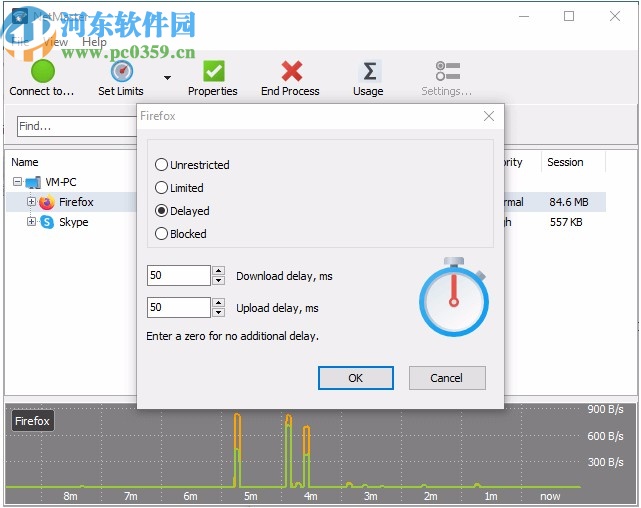The width and height of the screenshot is (641, 508).
Task: Click the 557 KB session value
Action: (566, 222)
